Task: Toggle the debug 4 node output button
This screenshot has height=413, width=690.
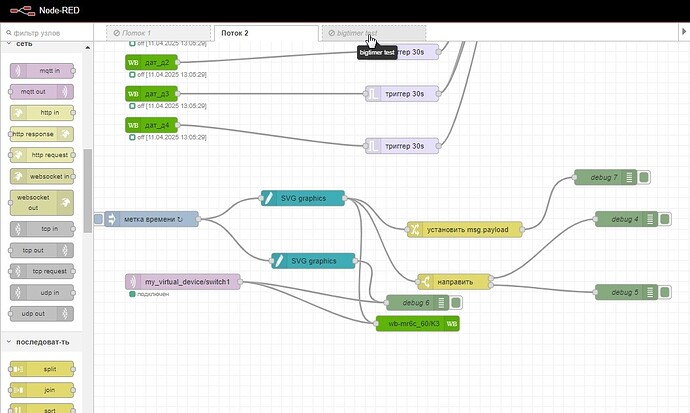Action: click(x=665, y=219)
